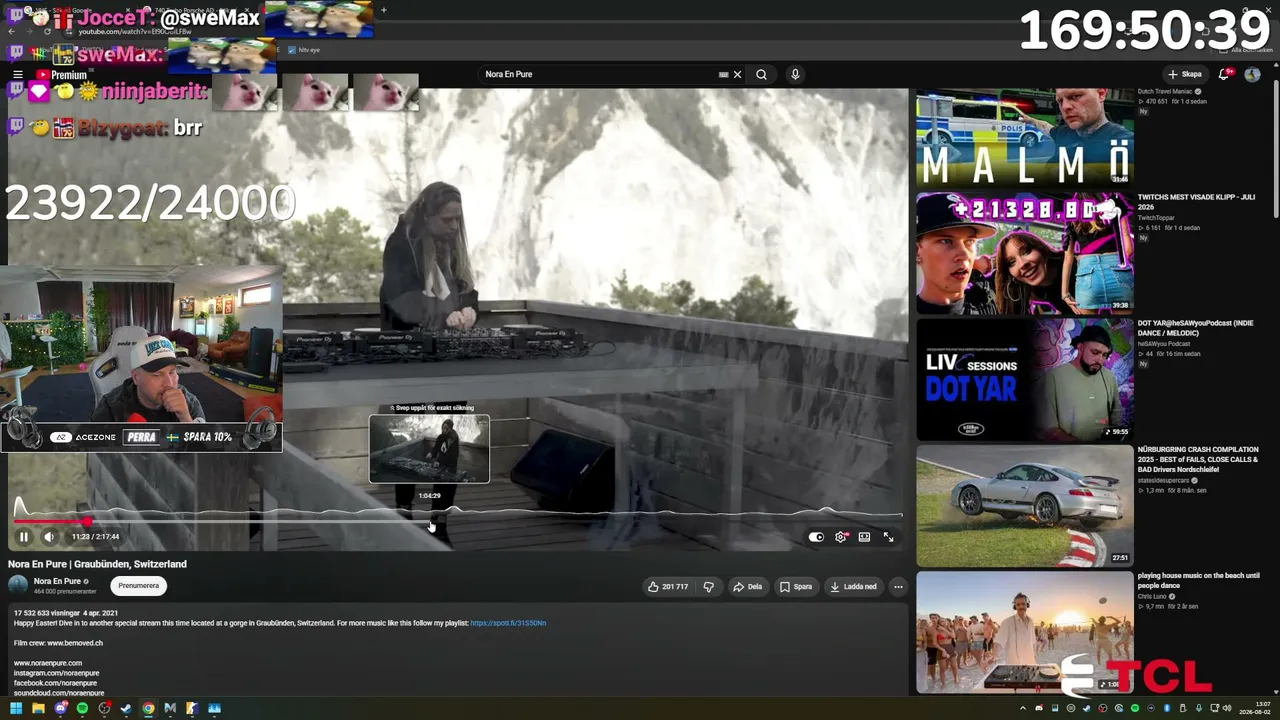This screenshot has width=1280, height=720.
Task: Open File Explorer from the taskbar
Action: point(38,709)
